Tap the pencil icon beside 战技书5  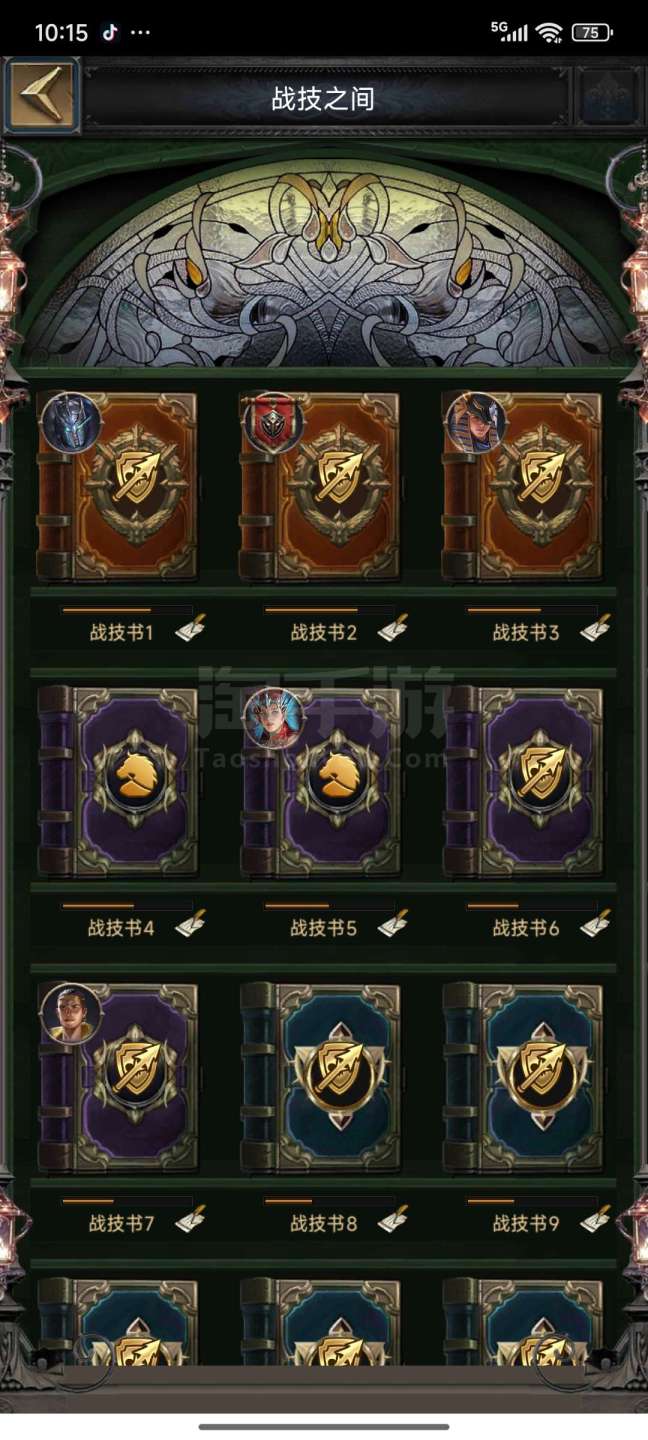click(x=393, y=924)
